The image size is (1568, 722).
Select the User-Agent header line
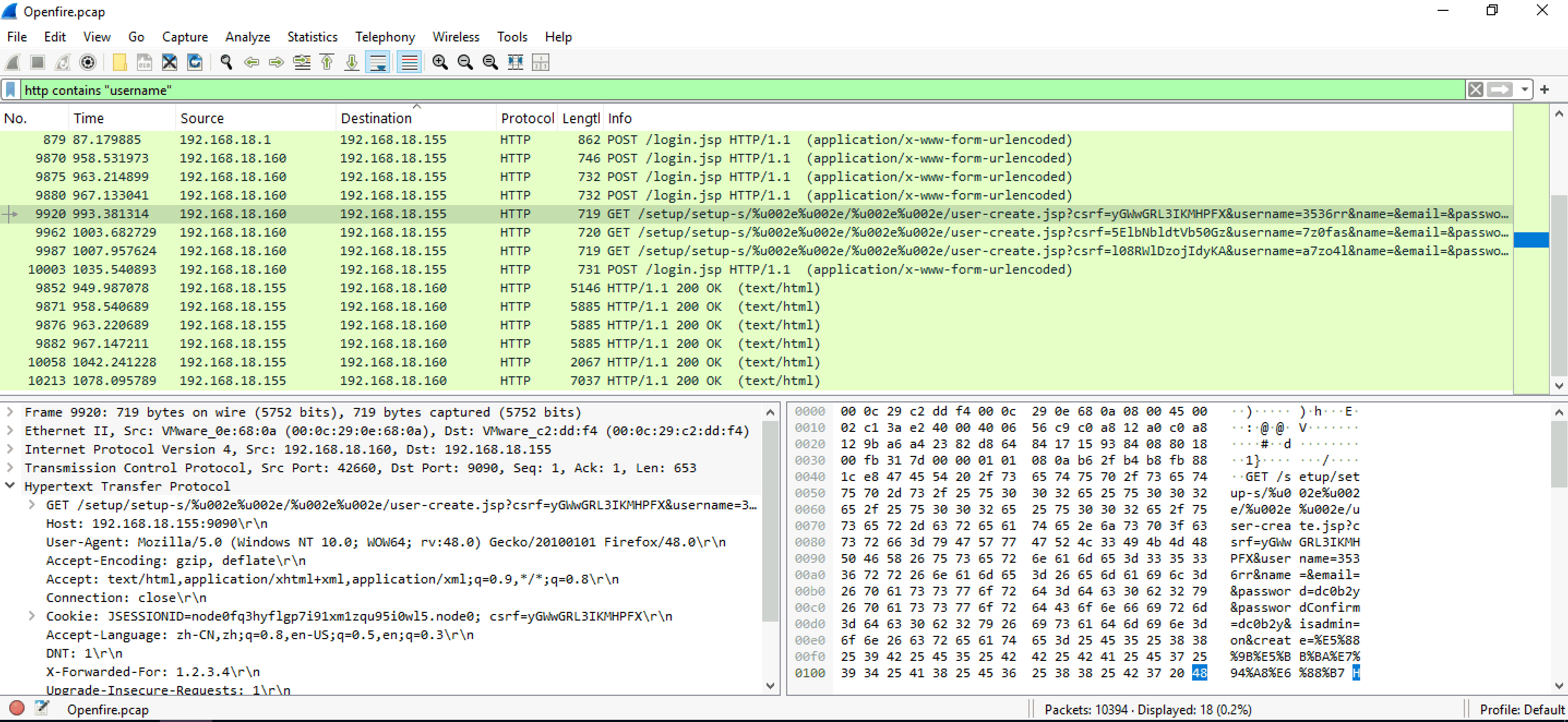386,542
